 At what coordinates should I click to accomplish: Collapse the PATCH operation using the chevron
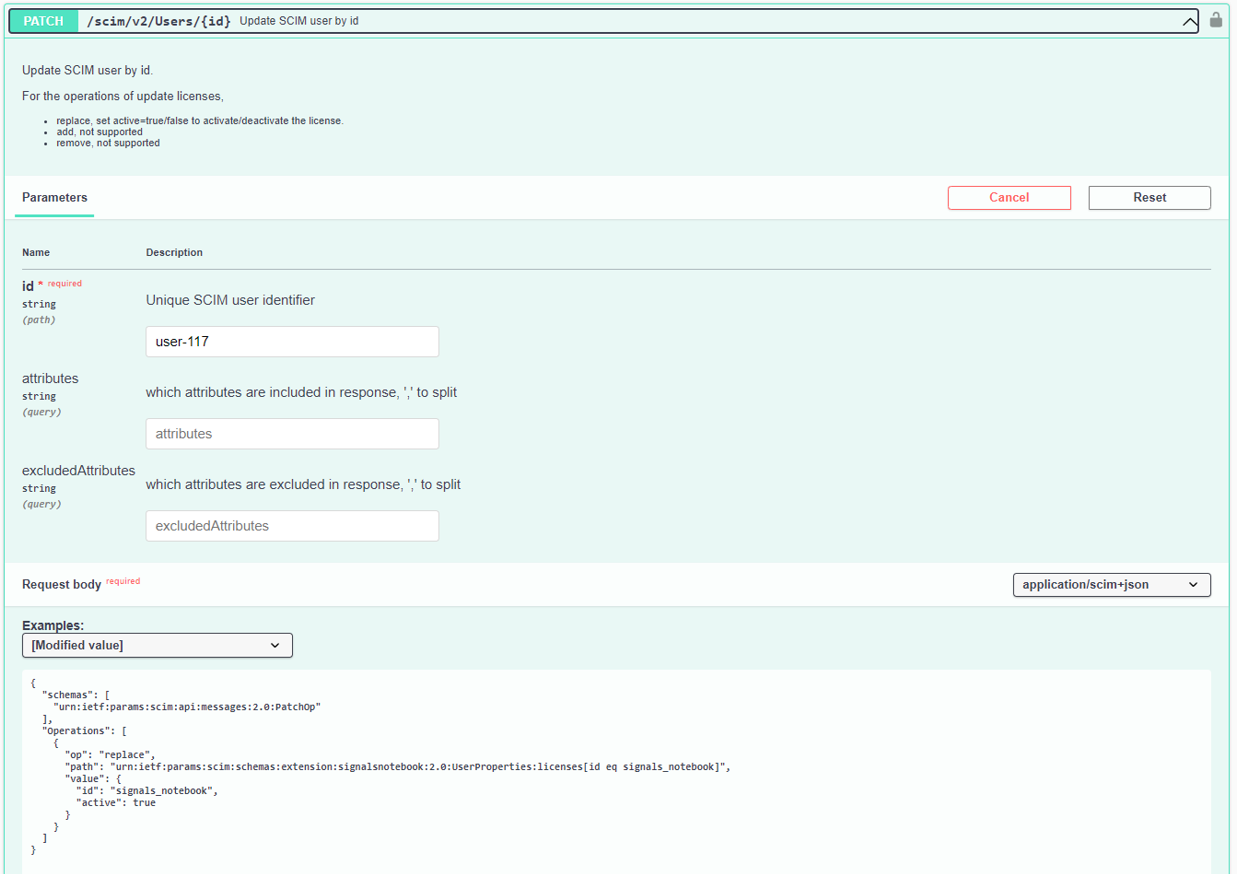coord(1188,22)
